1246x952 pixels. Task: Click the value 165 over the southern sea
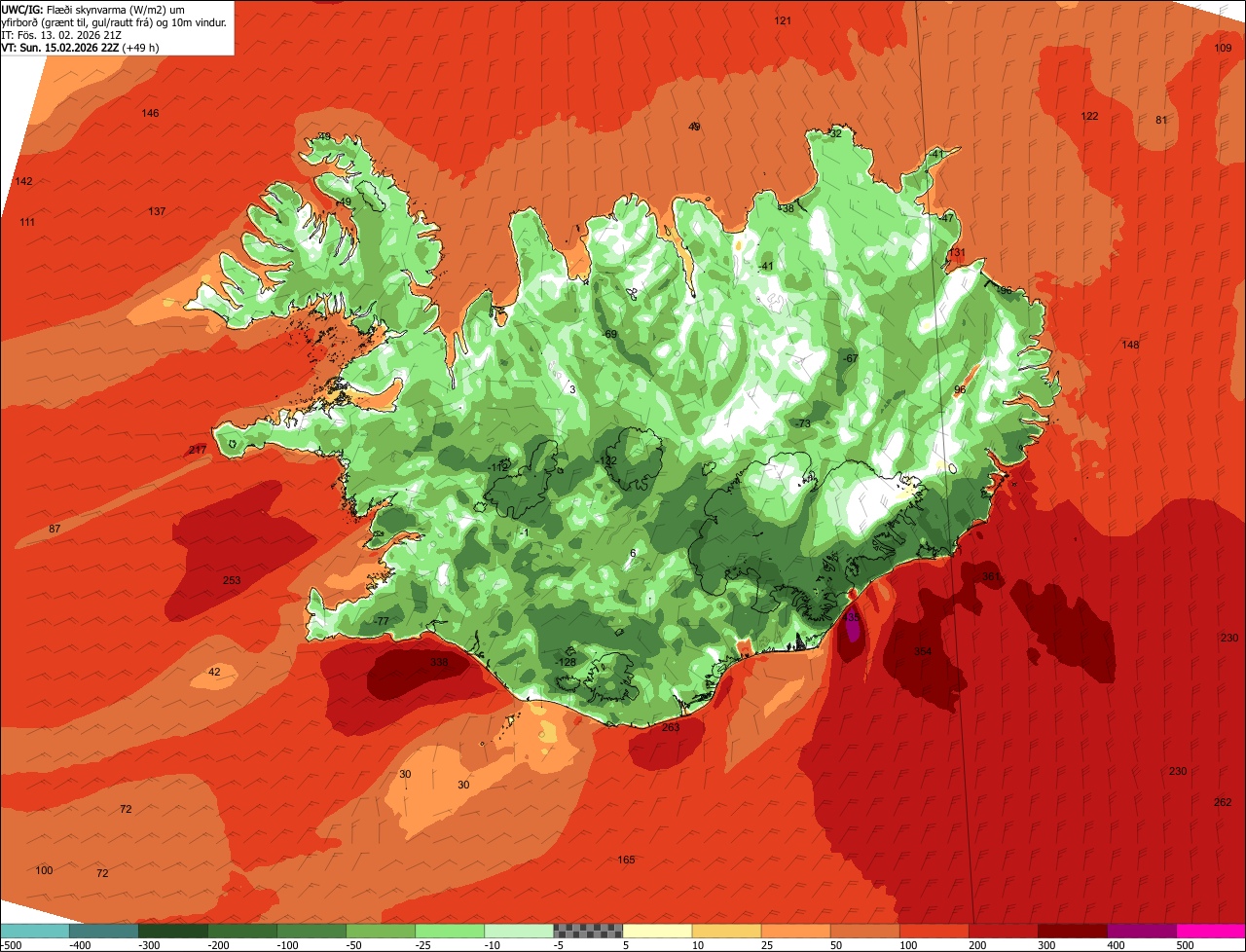tap(626, 860)
